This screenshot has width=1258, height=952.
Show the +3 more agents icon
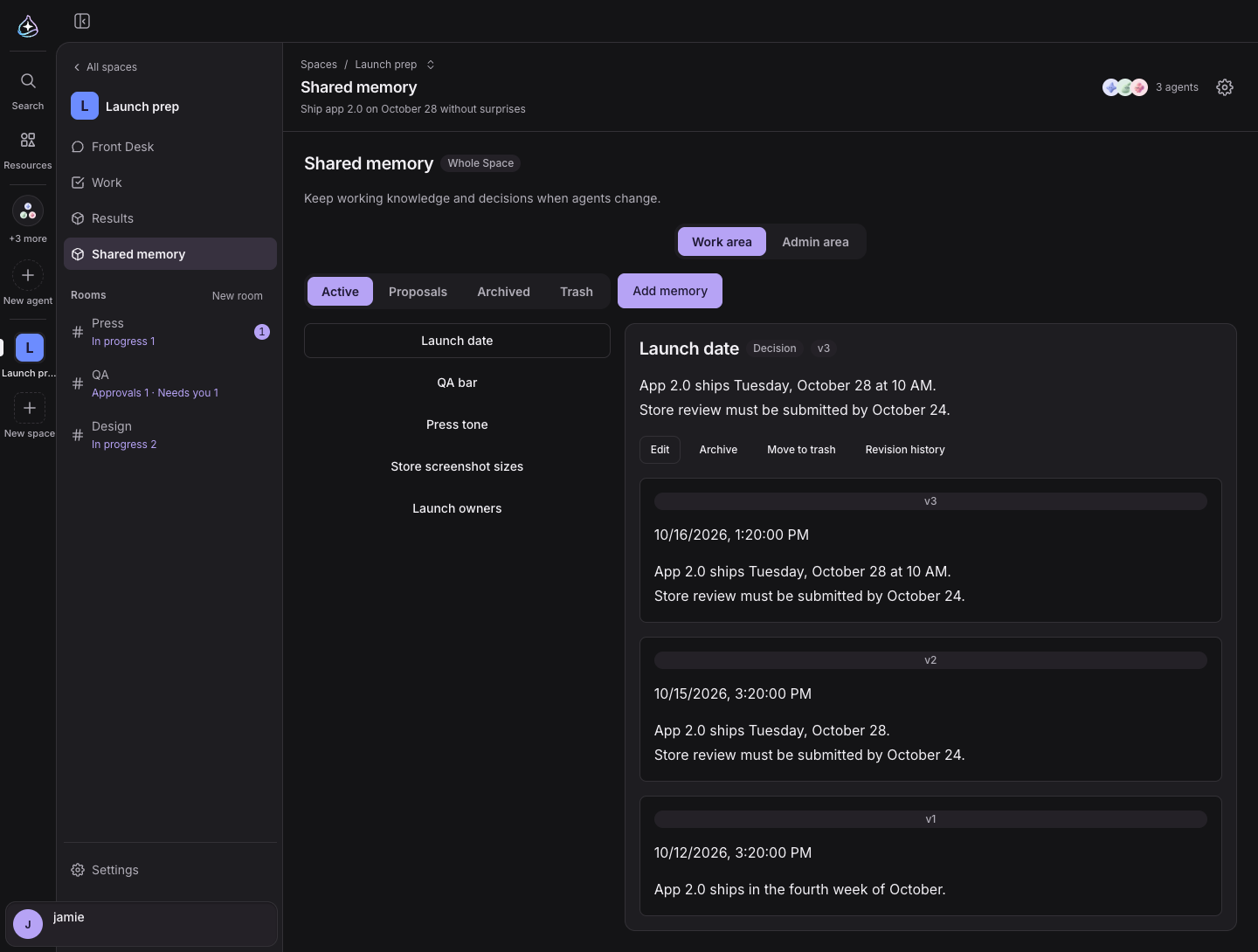(28, 210)
